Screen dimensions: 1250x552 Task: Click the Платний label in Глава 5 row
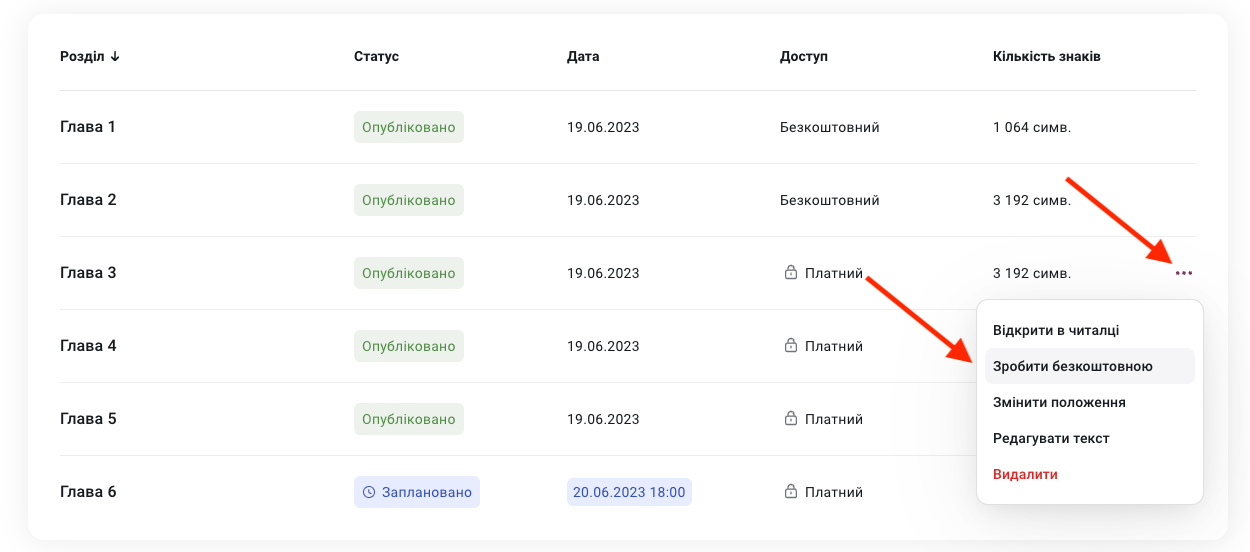(x=834, y=419)
